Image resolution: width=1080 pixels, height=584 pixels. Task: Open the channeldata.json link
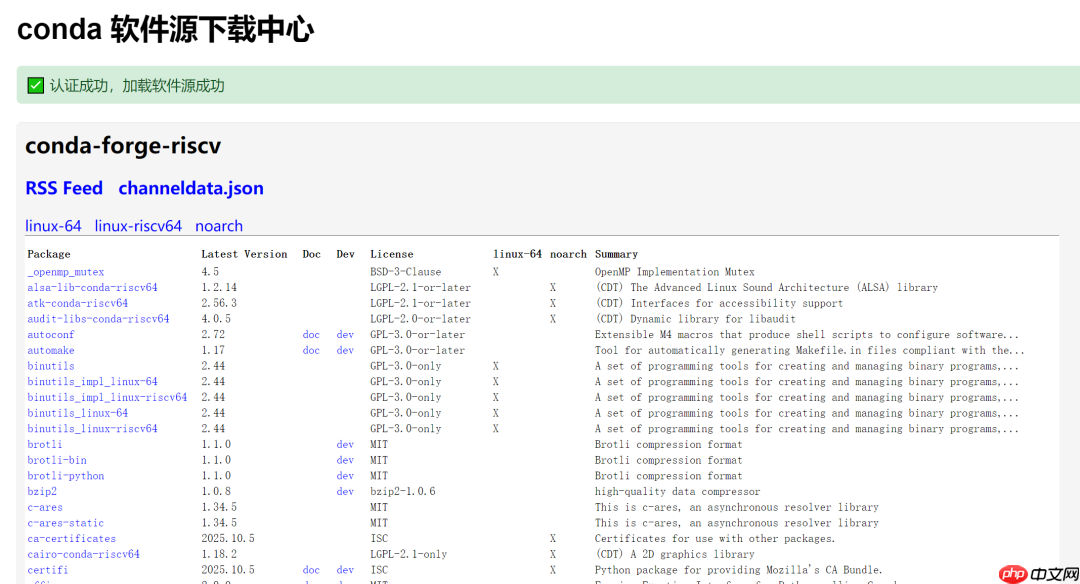pyautogui.click(x=191, y=188)
